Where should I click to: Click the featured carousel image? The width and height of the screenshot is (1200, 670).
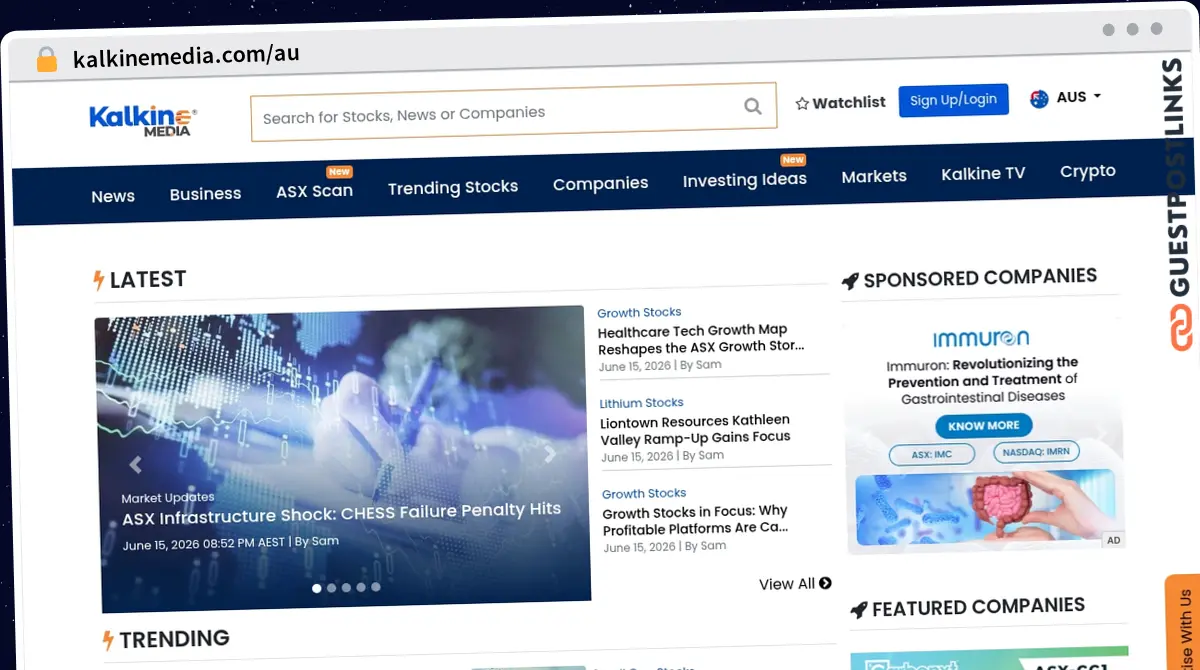(342, 458)
